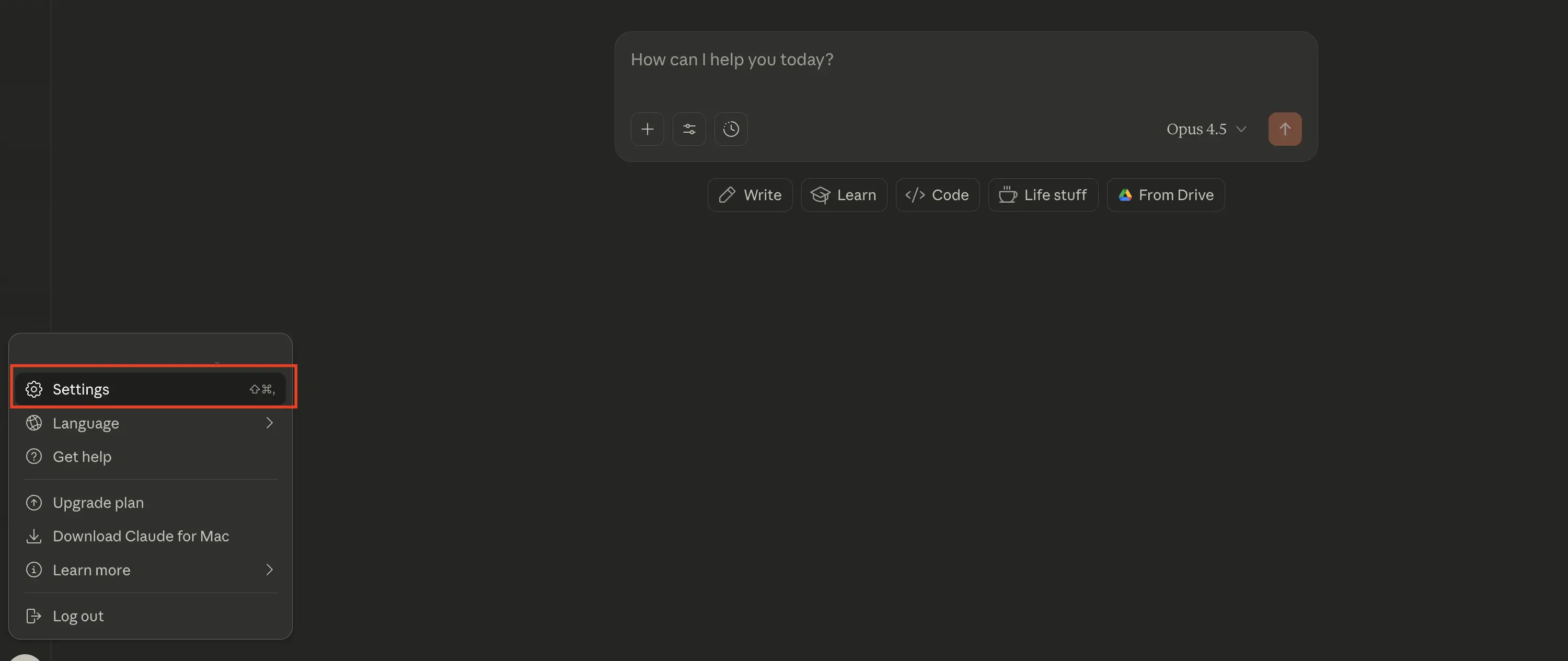Click the Learn graduation cap icon
Image resolution: width=1568 pixels, height=661 pixels.
click(821, 195)
